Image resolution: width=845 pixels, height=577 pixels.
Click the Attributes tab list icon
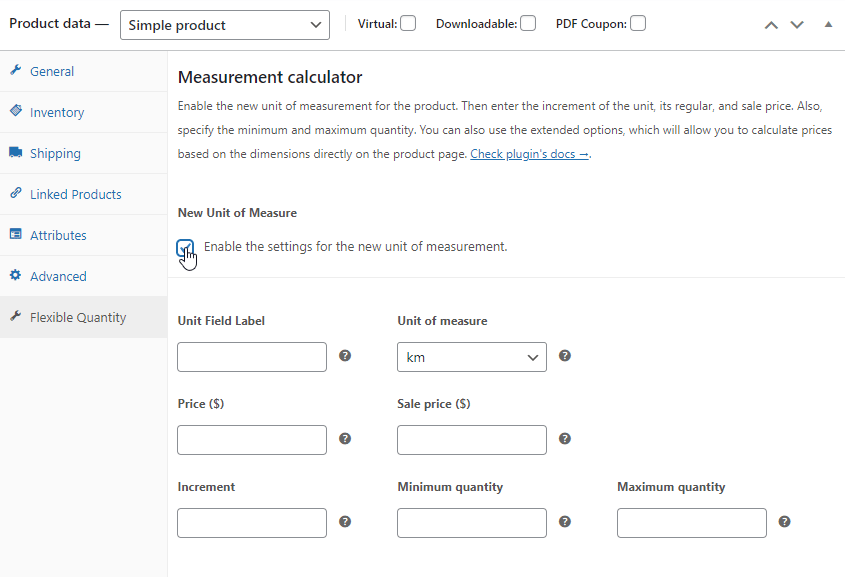16,234
